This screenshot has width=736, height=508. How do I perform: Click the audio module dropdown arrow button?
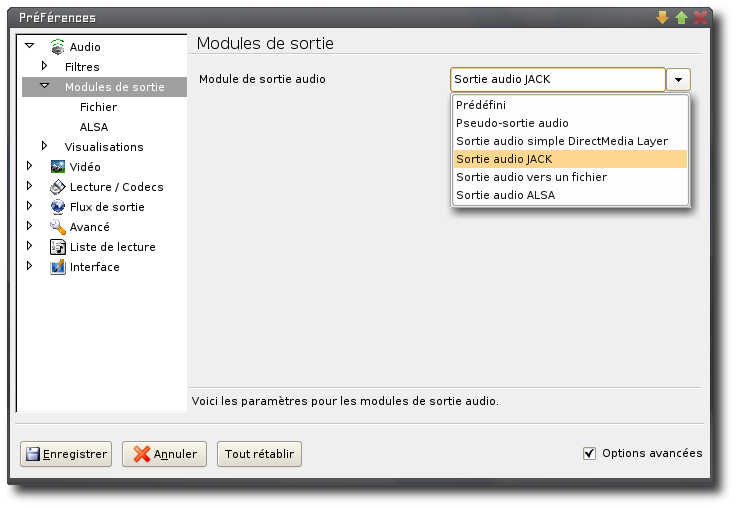tap(678, 79)
